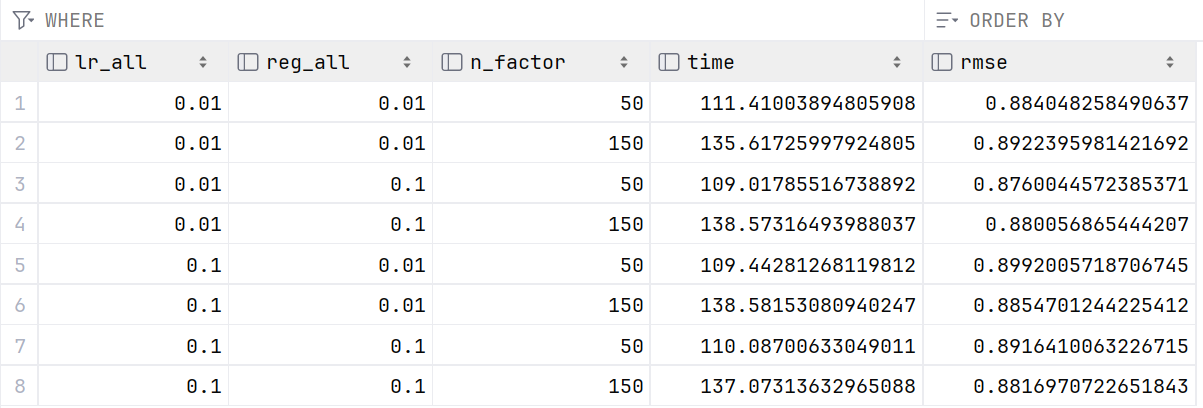This screenshot has height=408, width=1203.
Task: Sort by reg_all using sort arrows
Action: point(407,62)
